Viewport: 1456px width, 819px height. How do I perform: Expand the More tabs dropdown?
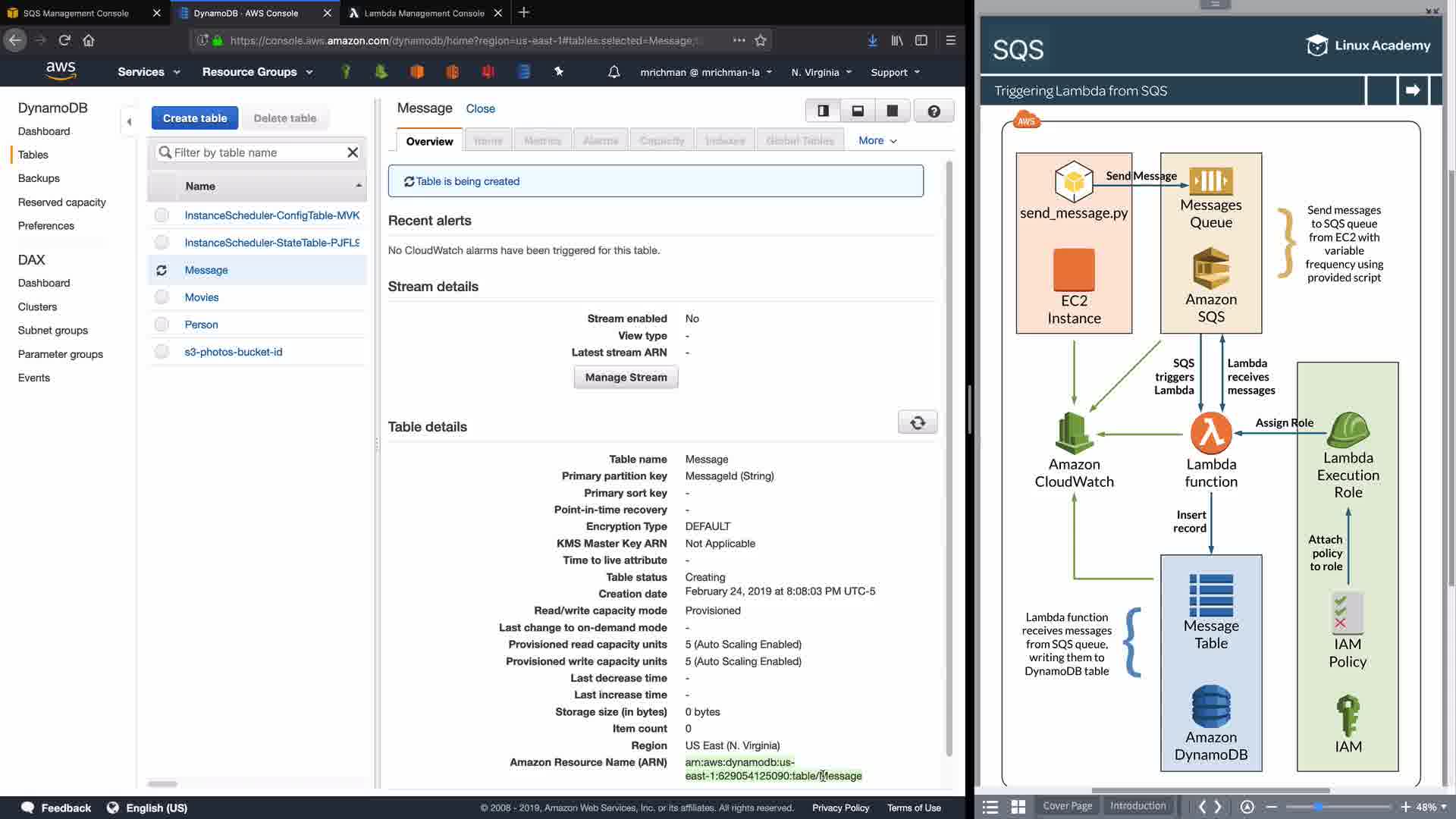pos(877,140)
